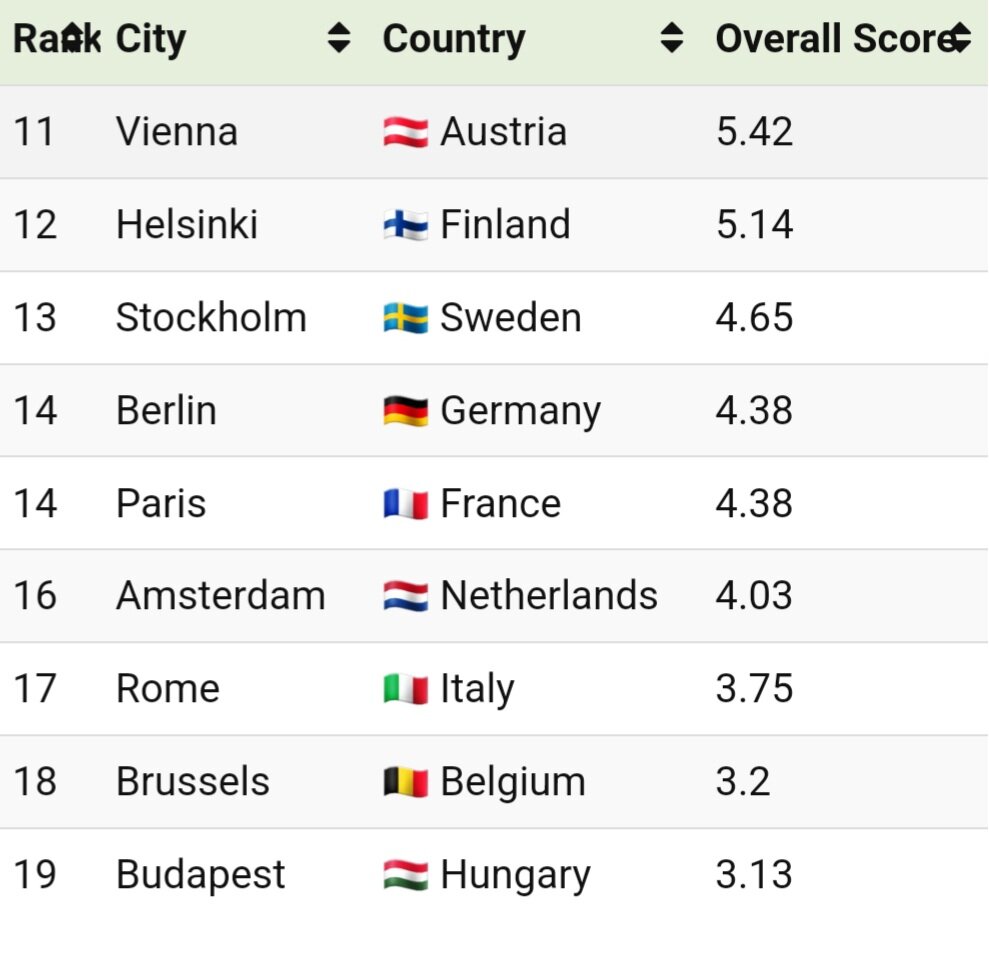989x956 pixels.
Task: Click the Budapest score 3.13
Action: [754, 875]
